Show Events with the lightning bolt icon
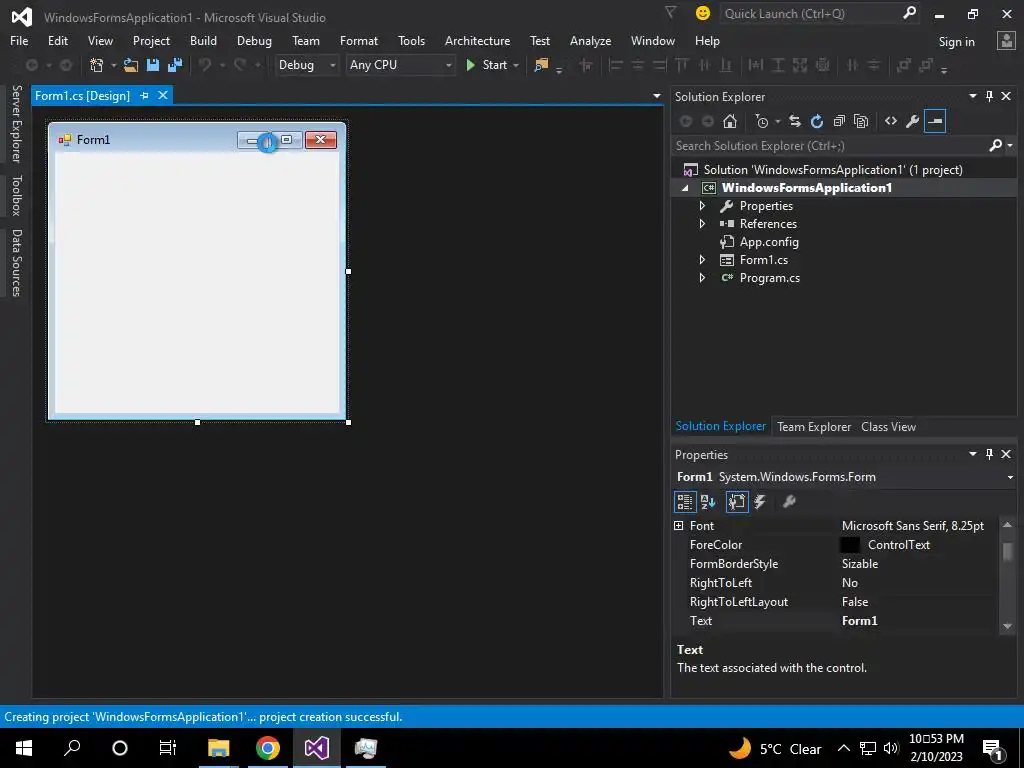This screenshot has height=768, width=1024. [760, 502]
